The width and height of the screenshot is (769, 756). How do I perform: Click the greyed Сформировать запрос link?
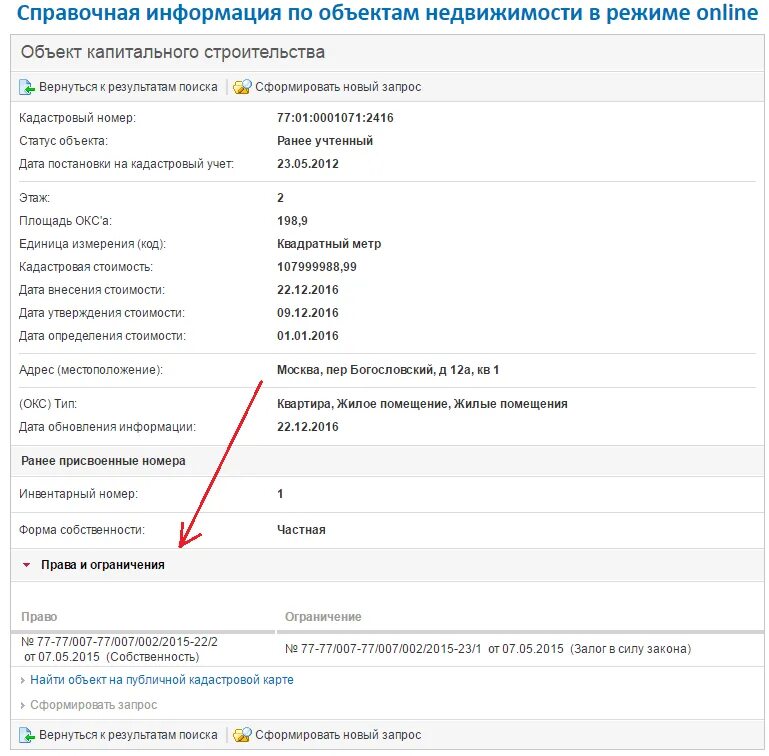pos(94,705)
